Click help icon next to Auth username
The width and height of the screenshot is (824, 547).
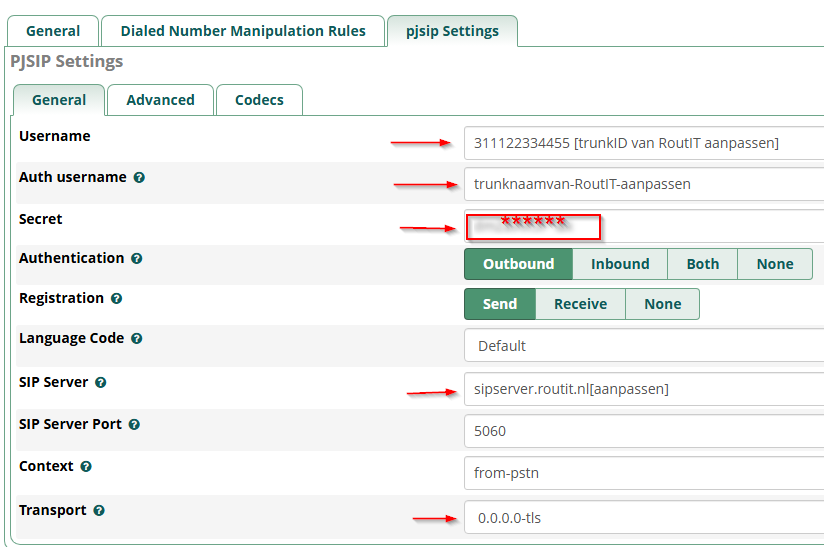[139, 178]
